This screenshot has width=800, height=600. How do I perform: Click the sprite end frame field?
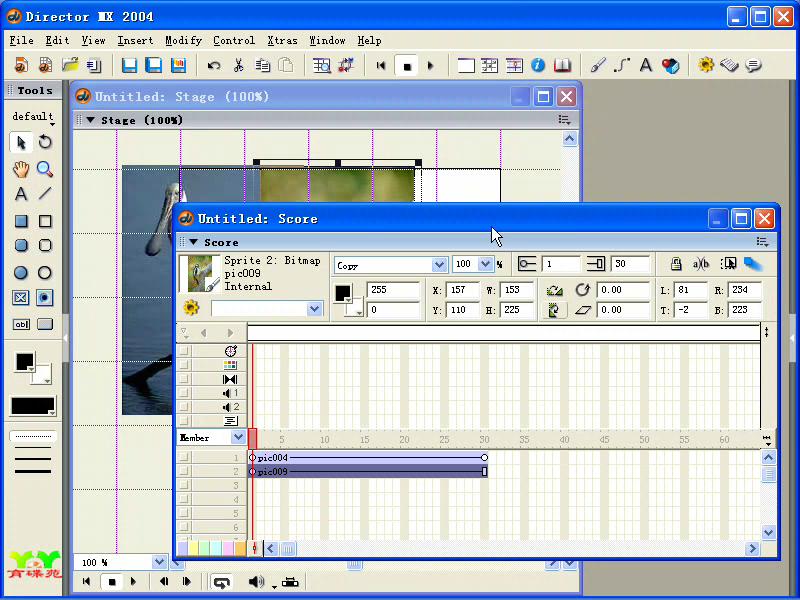(x=631, y=264)
